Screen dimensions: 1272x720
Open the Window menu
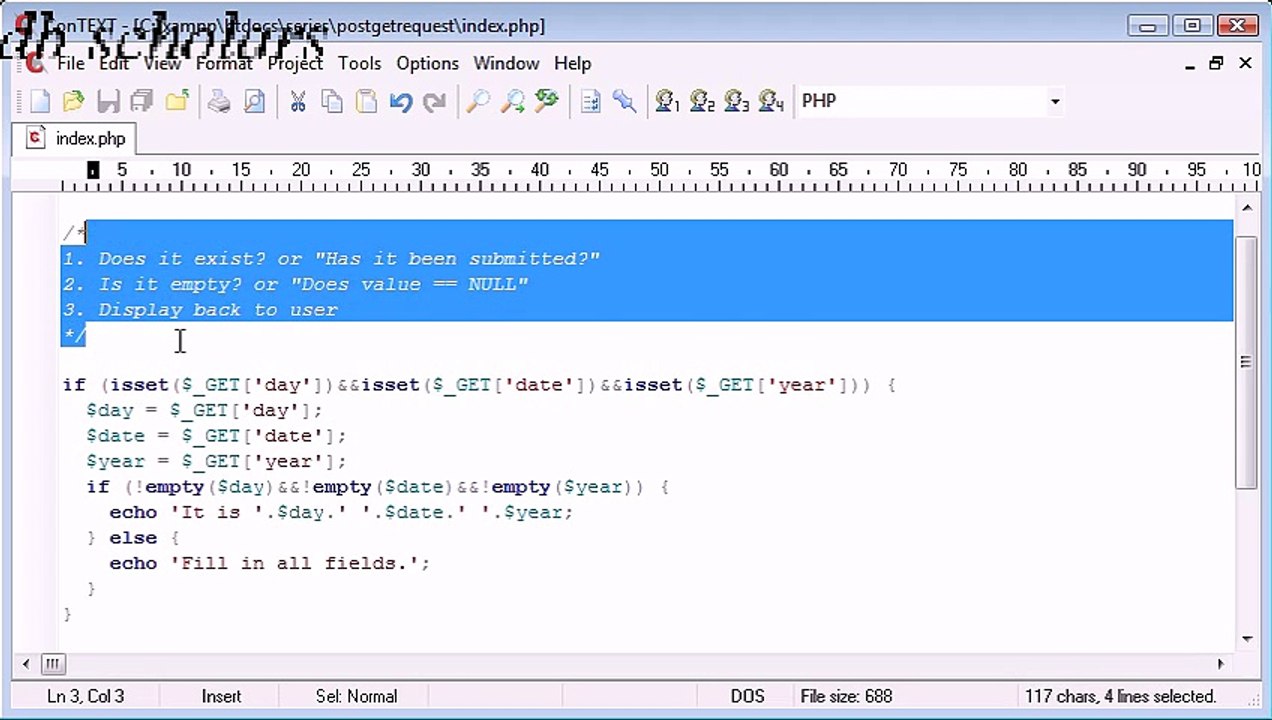(x=506, y=63)
